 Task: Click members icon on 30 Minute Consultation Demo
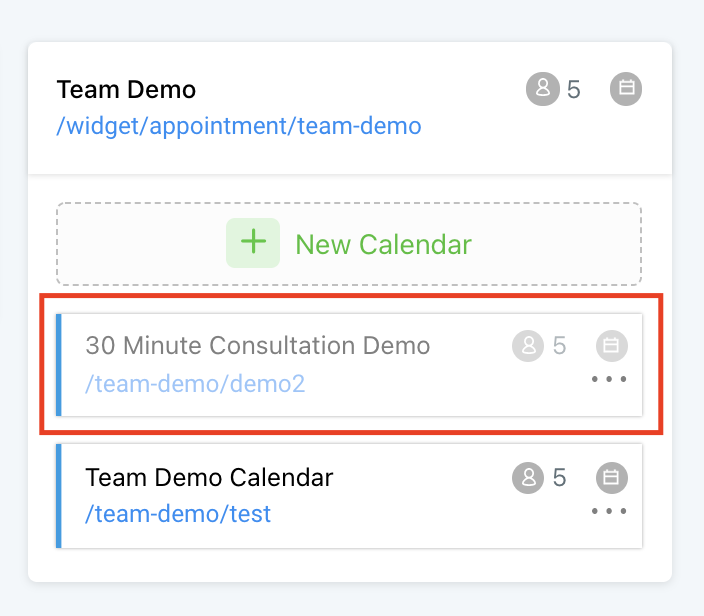[x=528, y=346]
